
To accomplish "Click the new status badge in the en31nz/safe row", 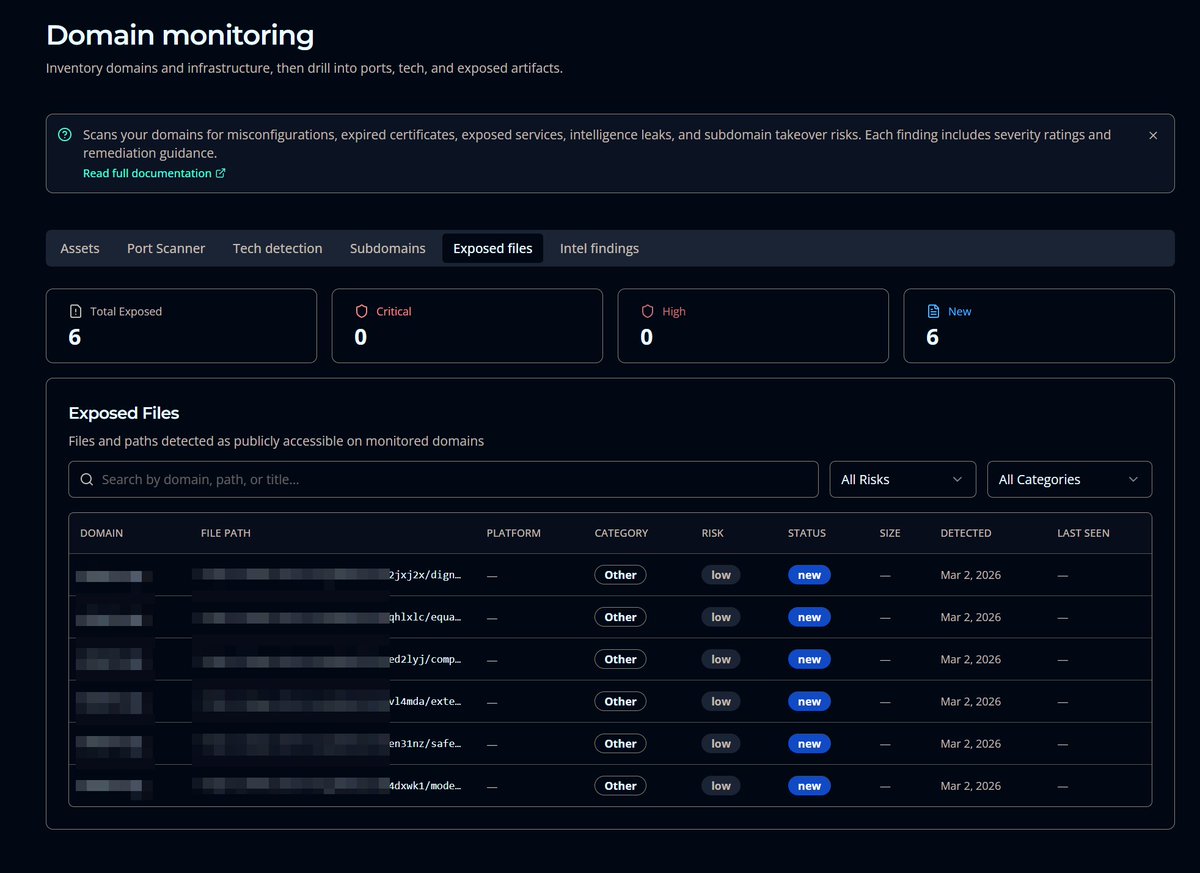I will tap(809, 743).
